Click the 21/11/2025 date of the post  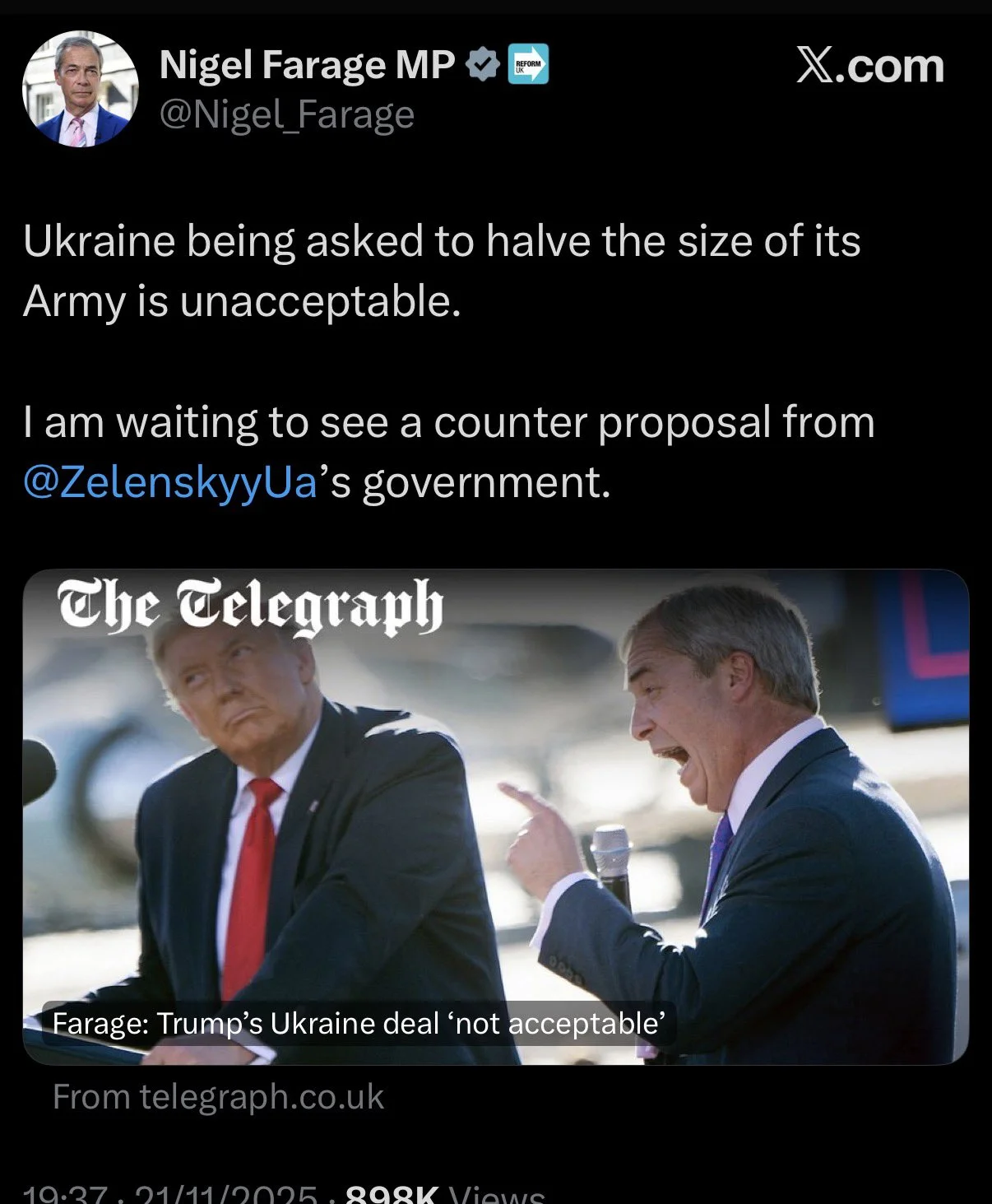(225, 1194)
